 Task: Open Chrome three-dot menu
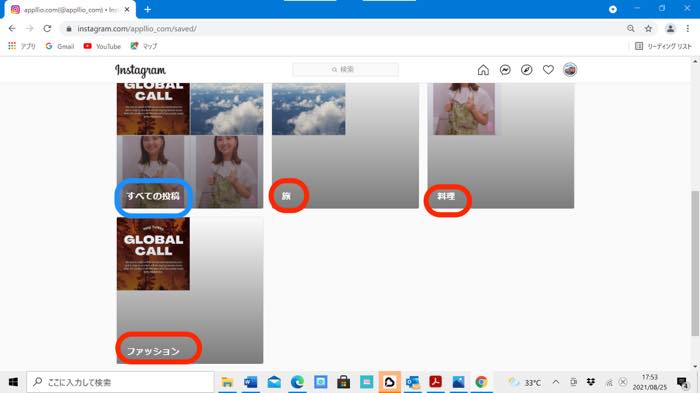(688, 29)
